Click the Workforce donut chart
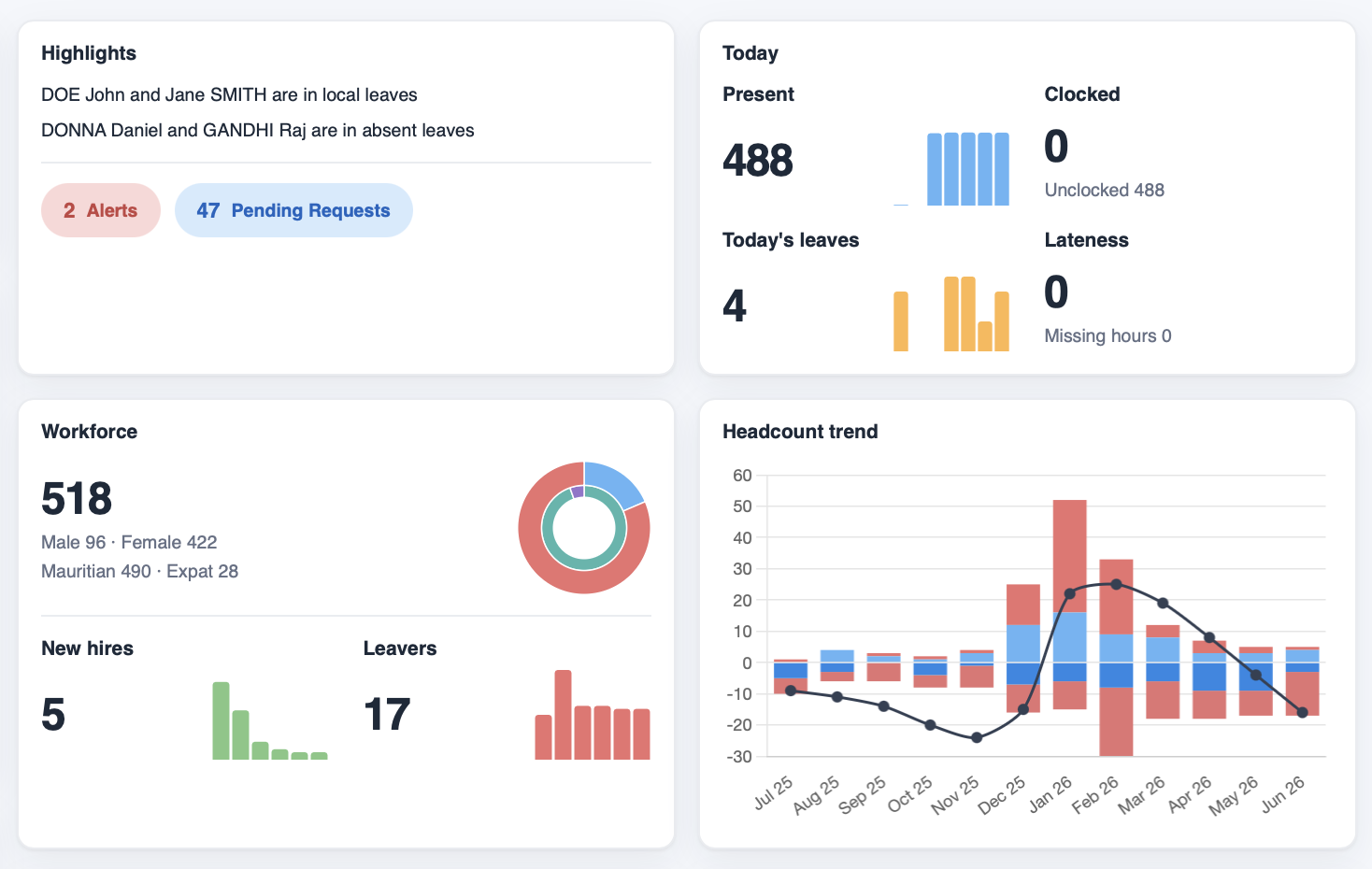The image size is (1372, 869). (584, 528)
